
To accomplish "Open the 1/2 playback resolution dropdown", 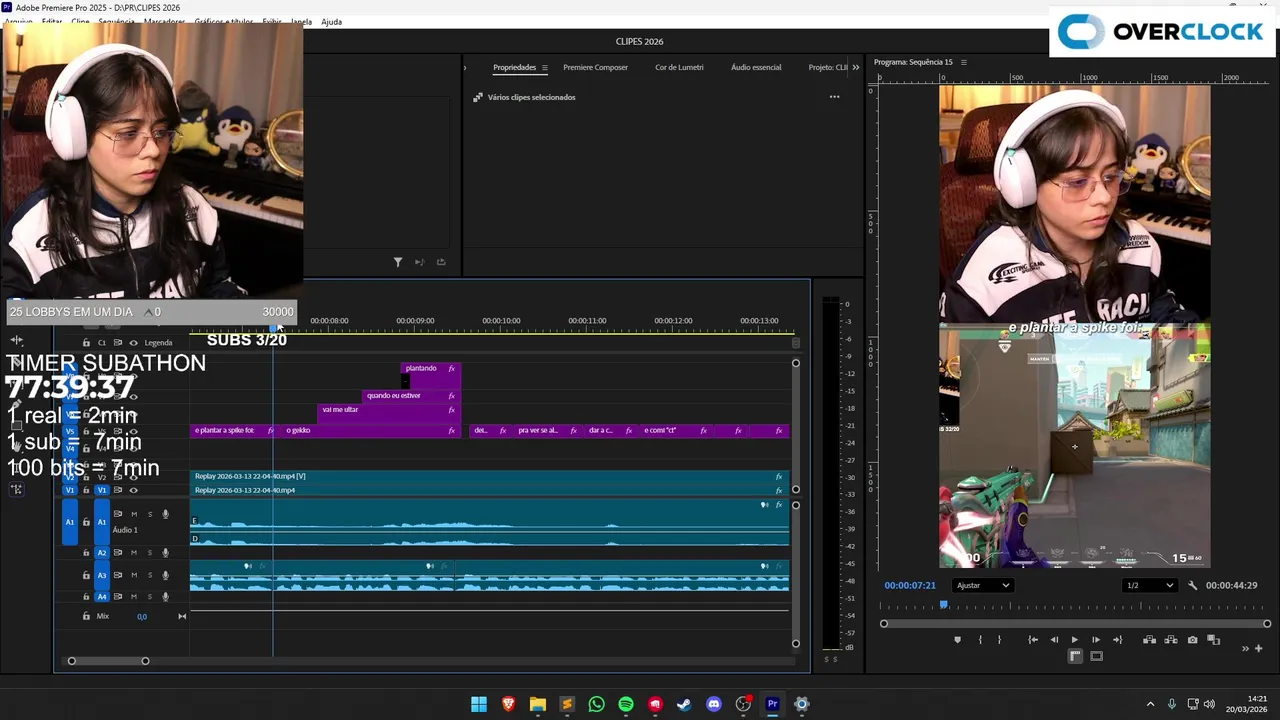I will pos(1148,585).
